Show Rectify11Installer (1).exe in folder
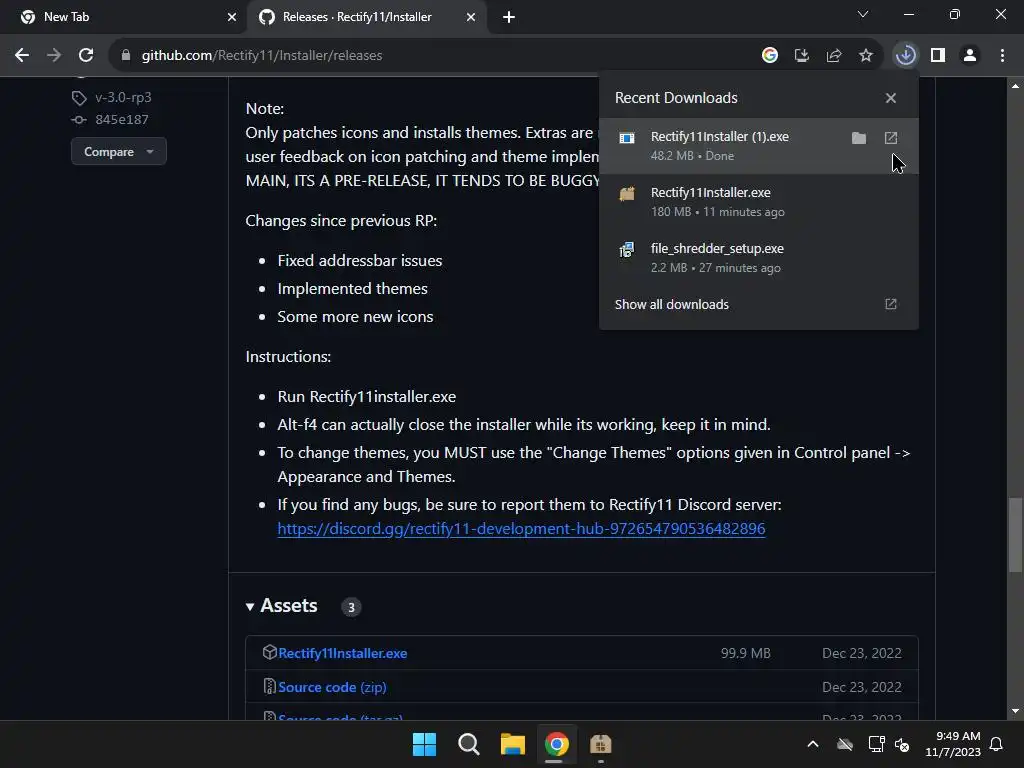Viewport: 1024px width, 768px height. tap(859, 138)
